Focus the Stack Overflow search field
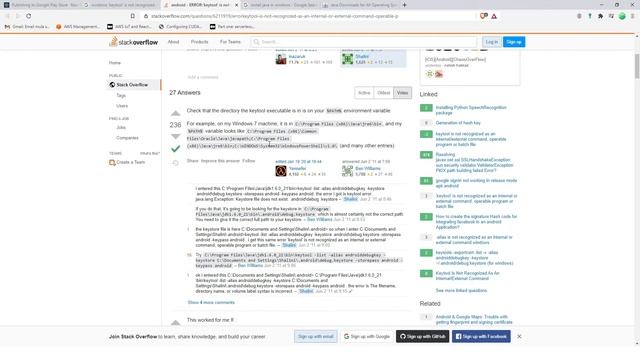 click(x=364, y=42)
